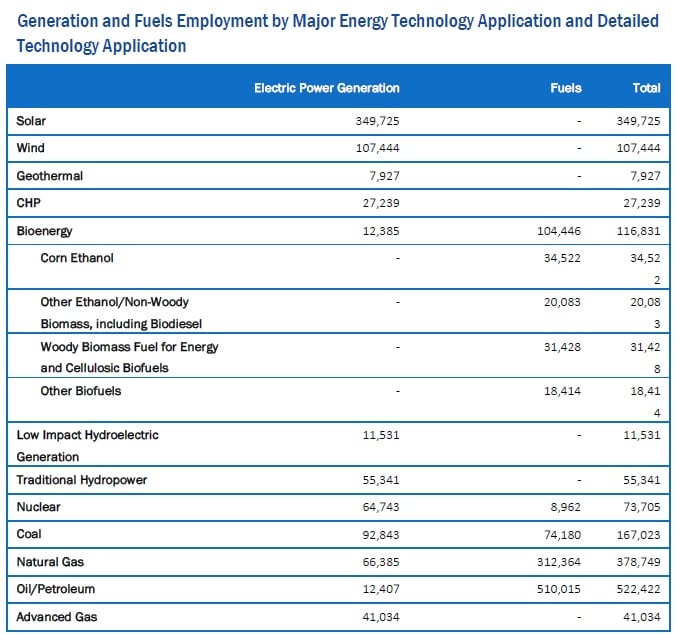Select the table title starting 'Generation and Fuels Employment'
Image resolution: width=677 pixels, height=634 pixels.
pyautogui.click(x=338, y=33)
